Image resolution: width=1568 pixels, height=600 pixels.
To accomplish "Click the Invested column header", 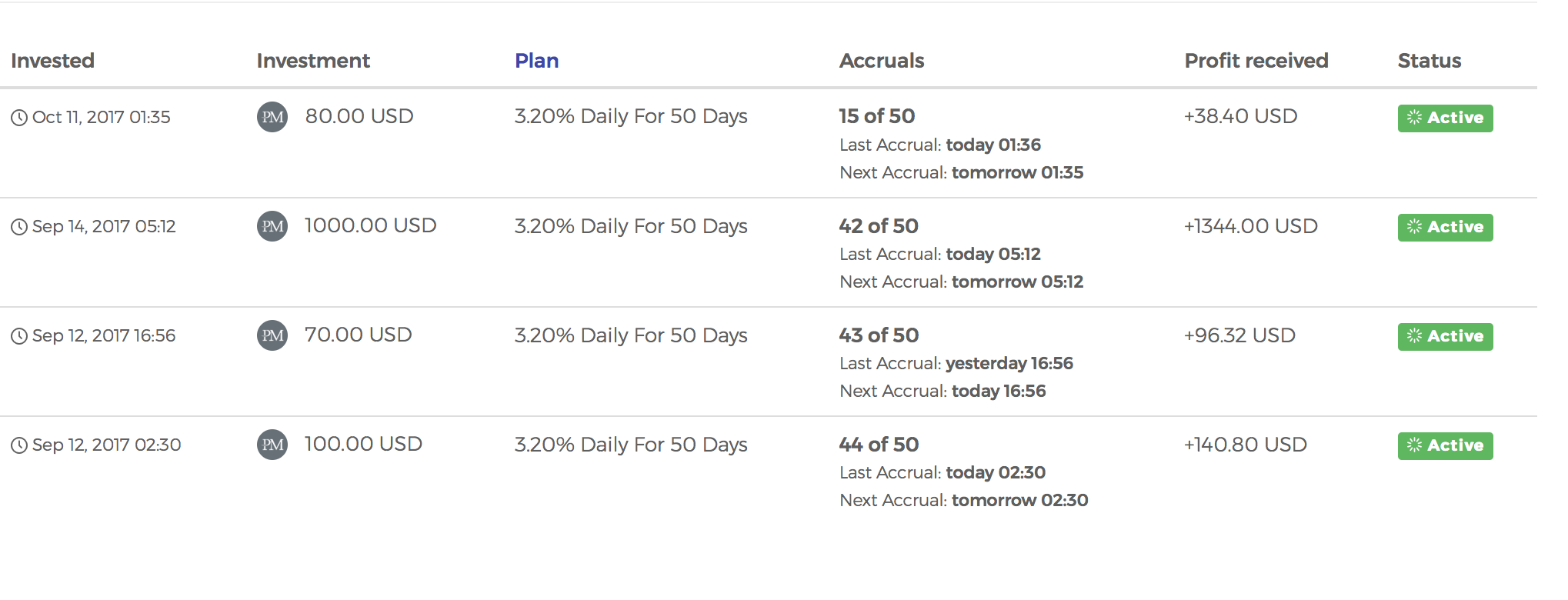I will click(x=52, y=61).
